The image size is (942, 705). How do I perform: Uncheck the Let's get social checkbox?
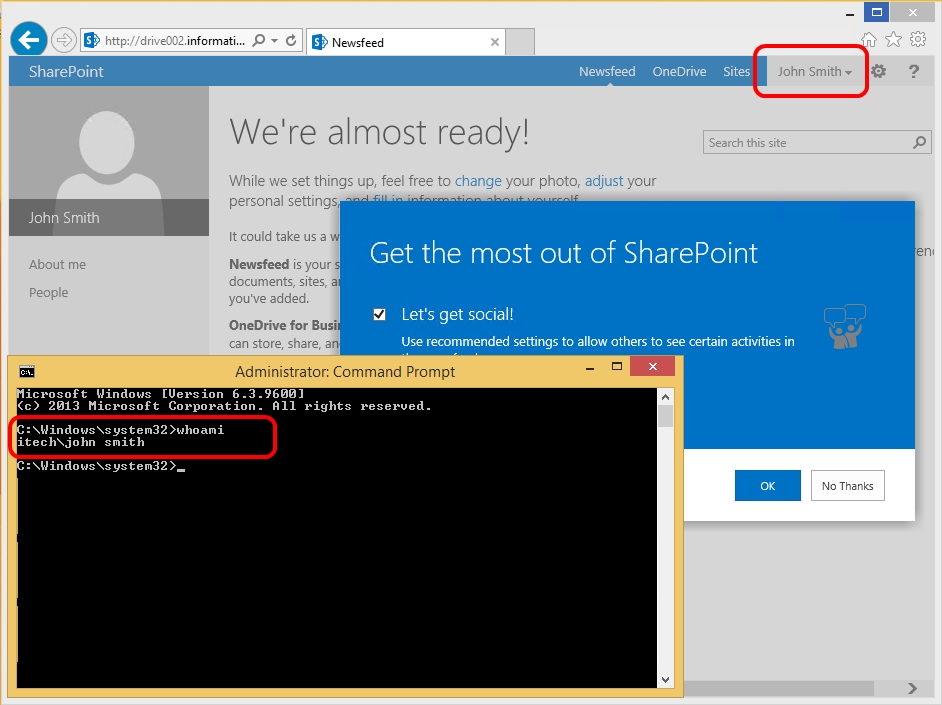click(379, 314)
